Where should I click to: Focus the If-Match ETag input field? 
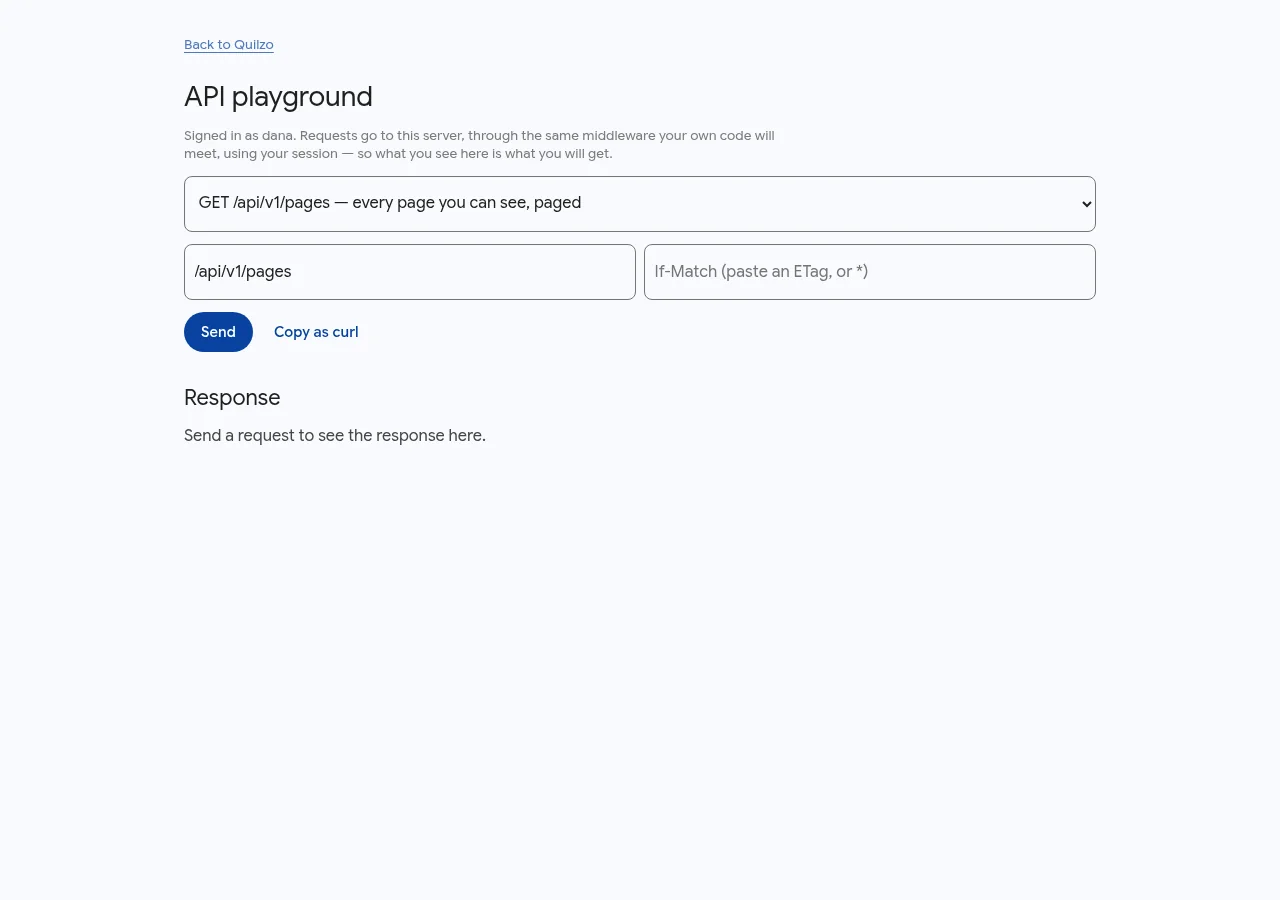coord(870,272)
